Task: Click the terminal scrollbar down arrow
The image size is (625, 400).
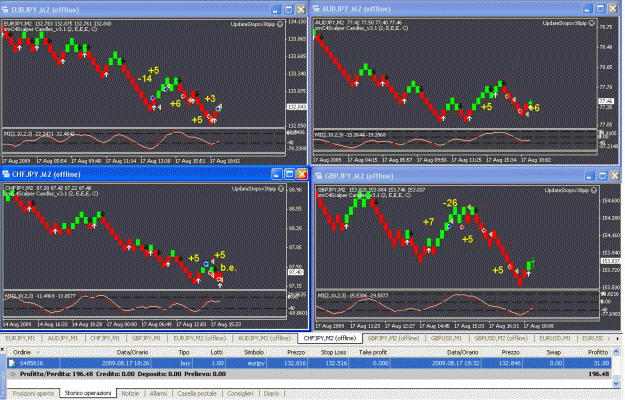Action: pos(616,383)
